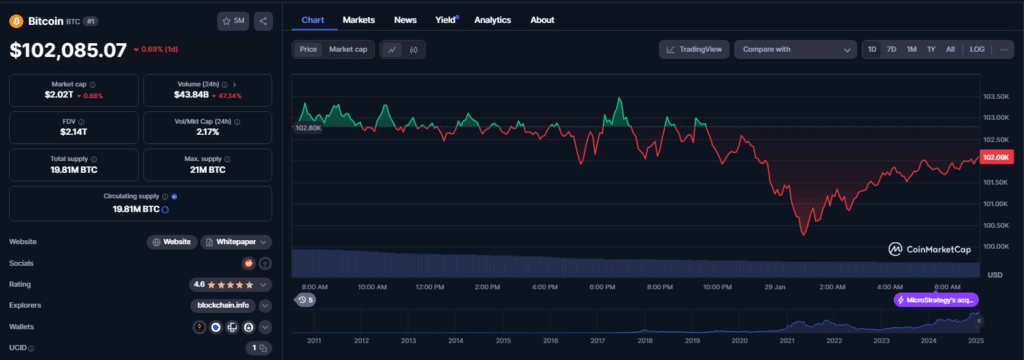1024x360 pixels.
Task: Click the 102.09K current price label
Action: [x=997, y=157]
